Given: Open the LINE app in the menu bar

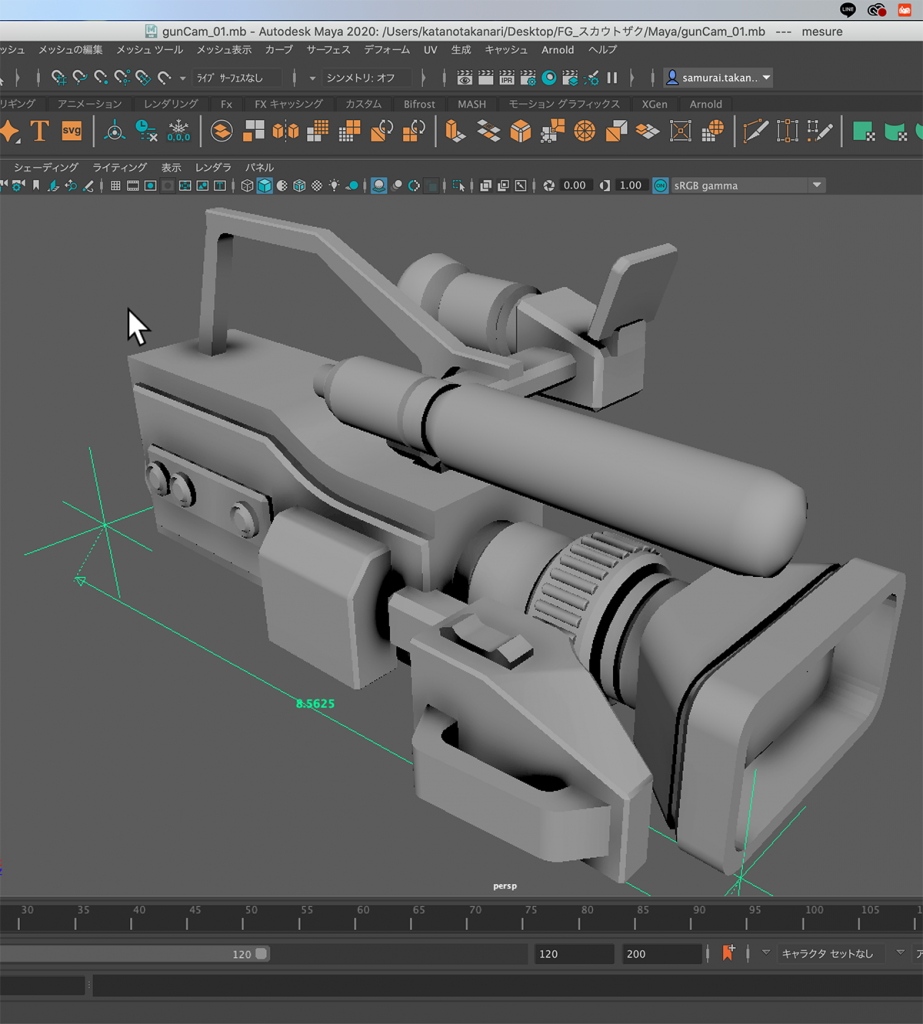Looking at the screenshot, I should coord(848,10).
